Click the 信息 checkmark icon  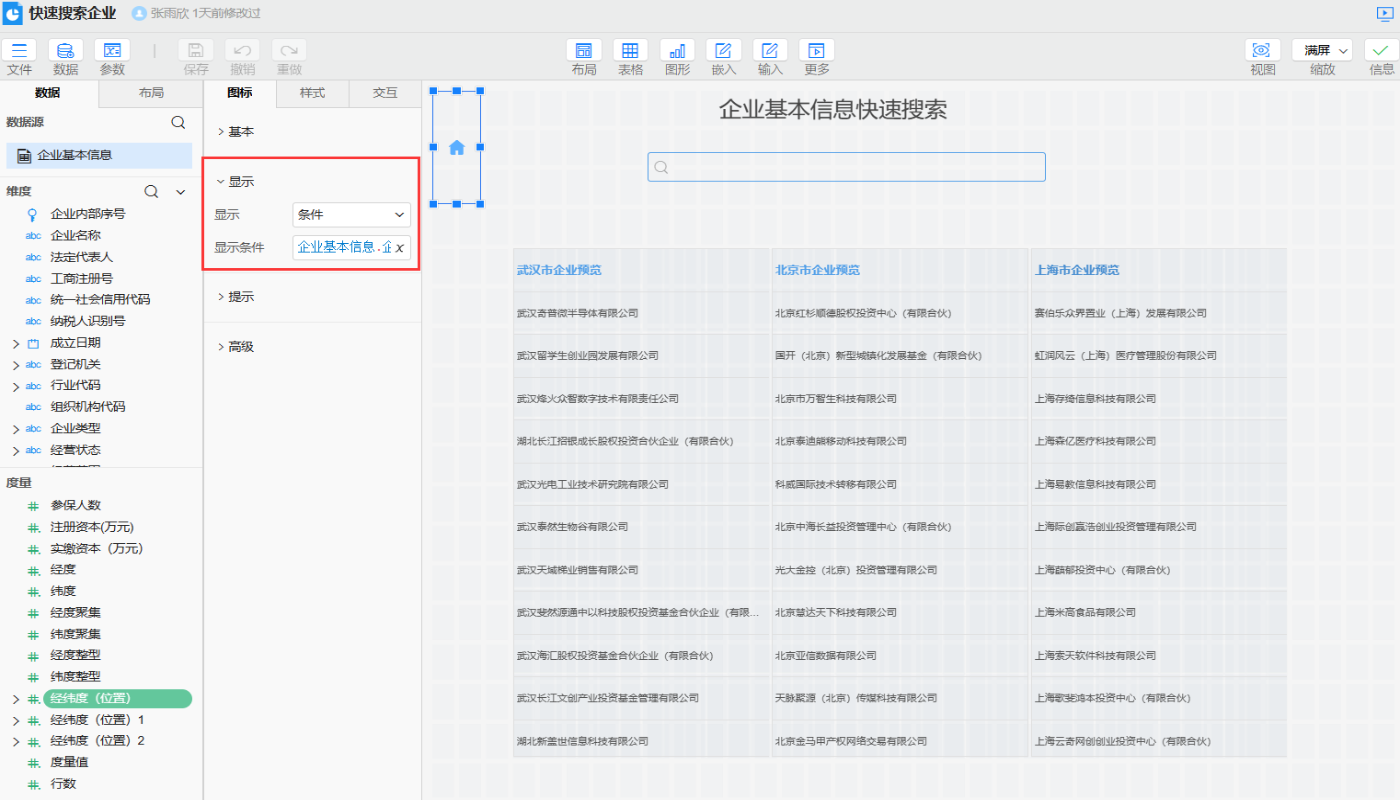tap(1381, 50)
